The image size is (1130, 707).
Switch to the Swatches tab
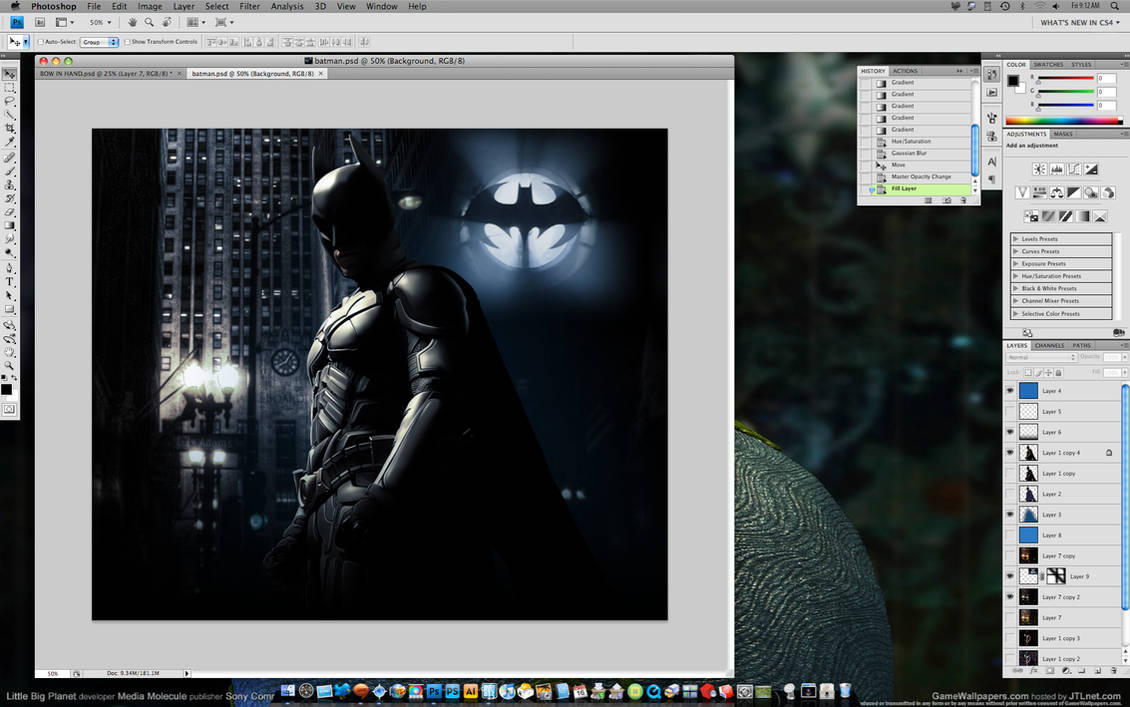pyautogui.click(x=1048, y=64)
